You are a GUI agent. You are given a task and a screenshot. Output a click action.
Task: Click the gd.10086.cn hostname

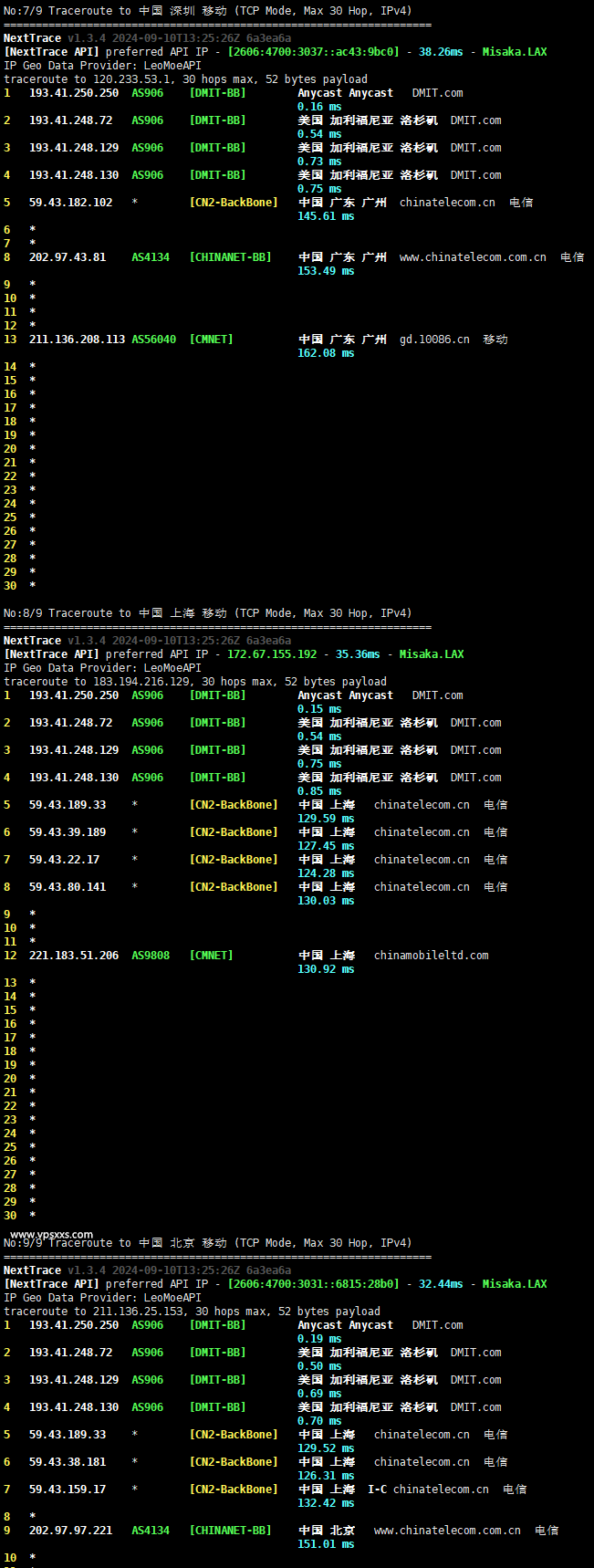tap(434, 340)
